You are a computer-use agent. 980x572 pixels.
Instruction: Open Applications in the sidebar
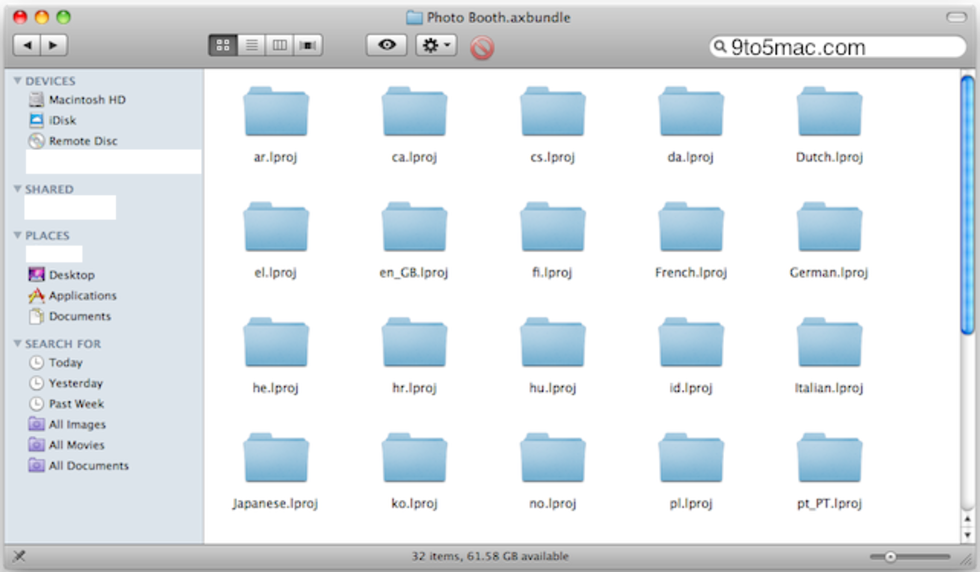tap(82, 296)
